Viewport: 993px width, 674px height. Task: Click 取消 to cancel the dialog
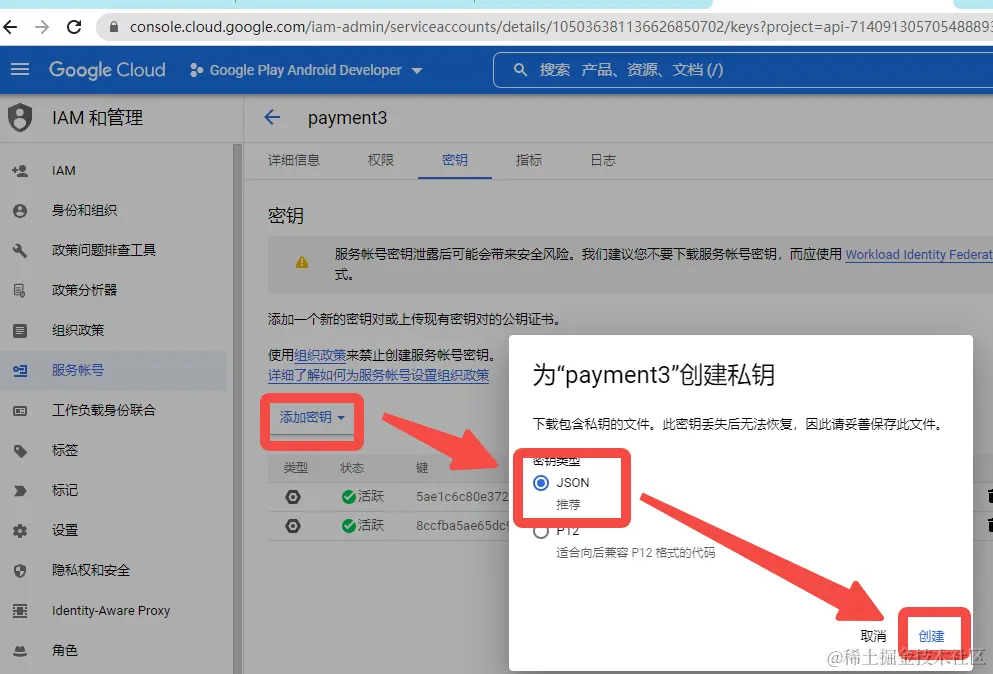(x=873, y=636)
